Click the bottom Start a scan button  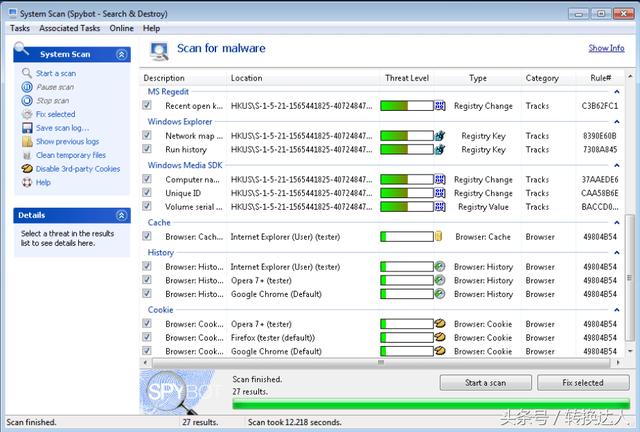(485, 383)
